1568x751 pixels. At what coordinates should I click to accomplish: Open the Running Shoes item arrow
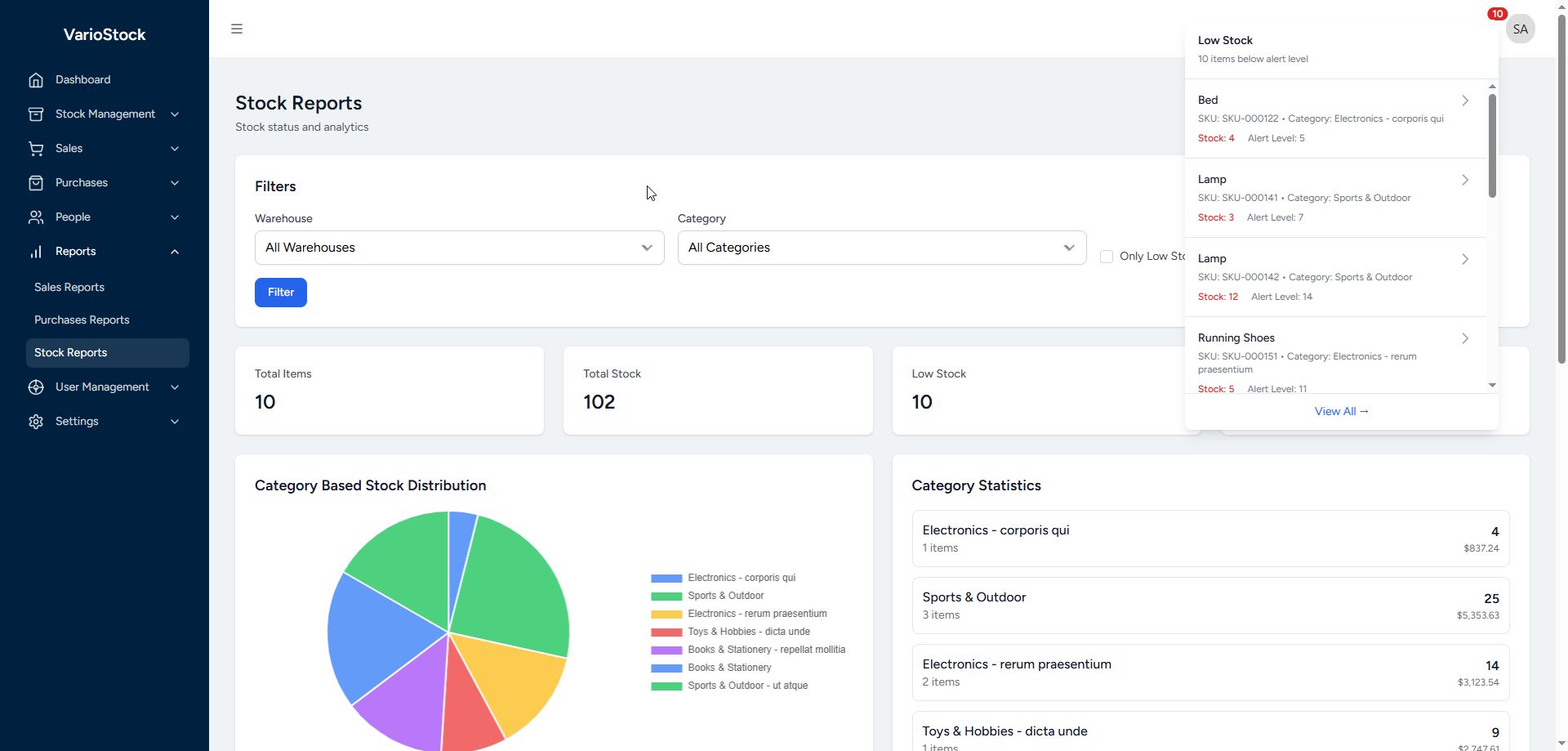tap(1465, 338)
